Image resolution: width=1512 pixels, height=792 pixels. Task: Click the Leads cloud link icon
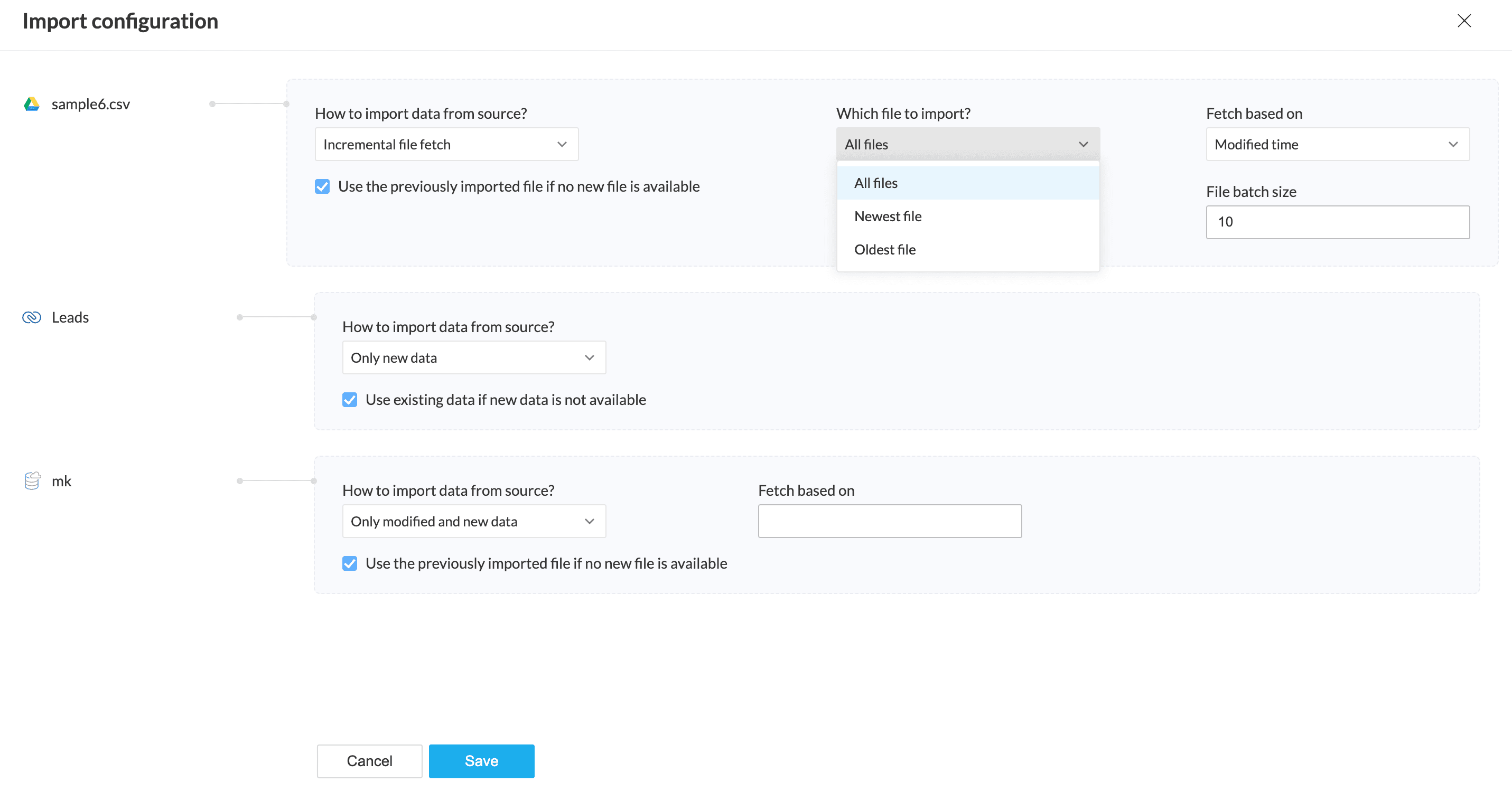pyautogui.click(x=32, y=317)
